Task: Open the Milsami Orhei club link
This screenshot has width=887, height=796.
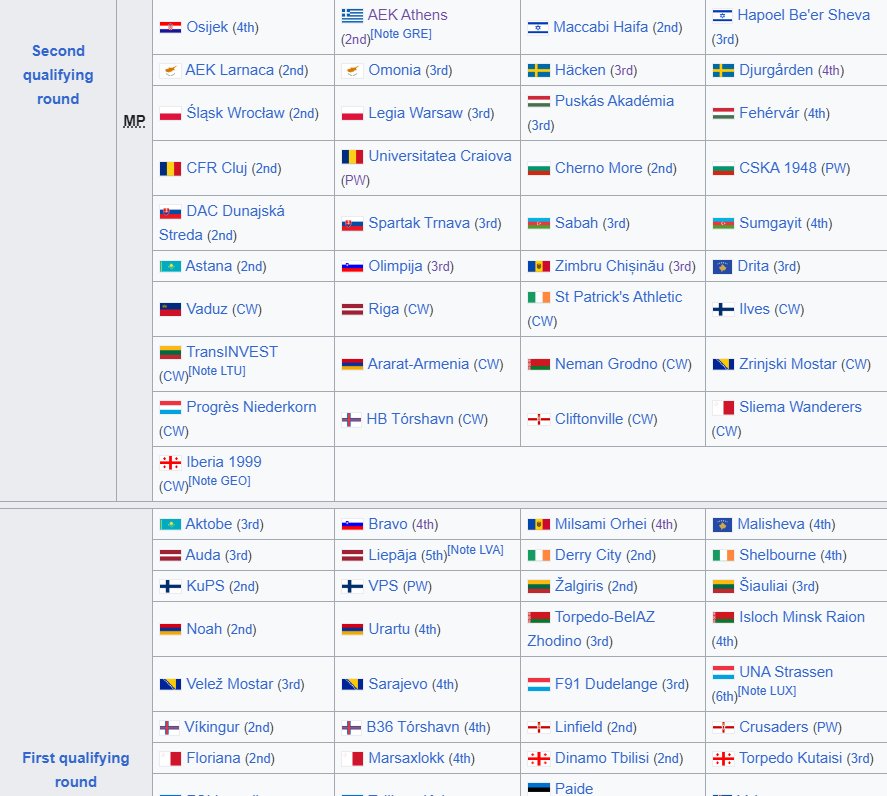Action: 601,524
